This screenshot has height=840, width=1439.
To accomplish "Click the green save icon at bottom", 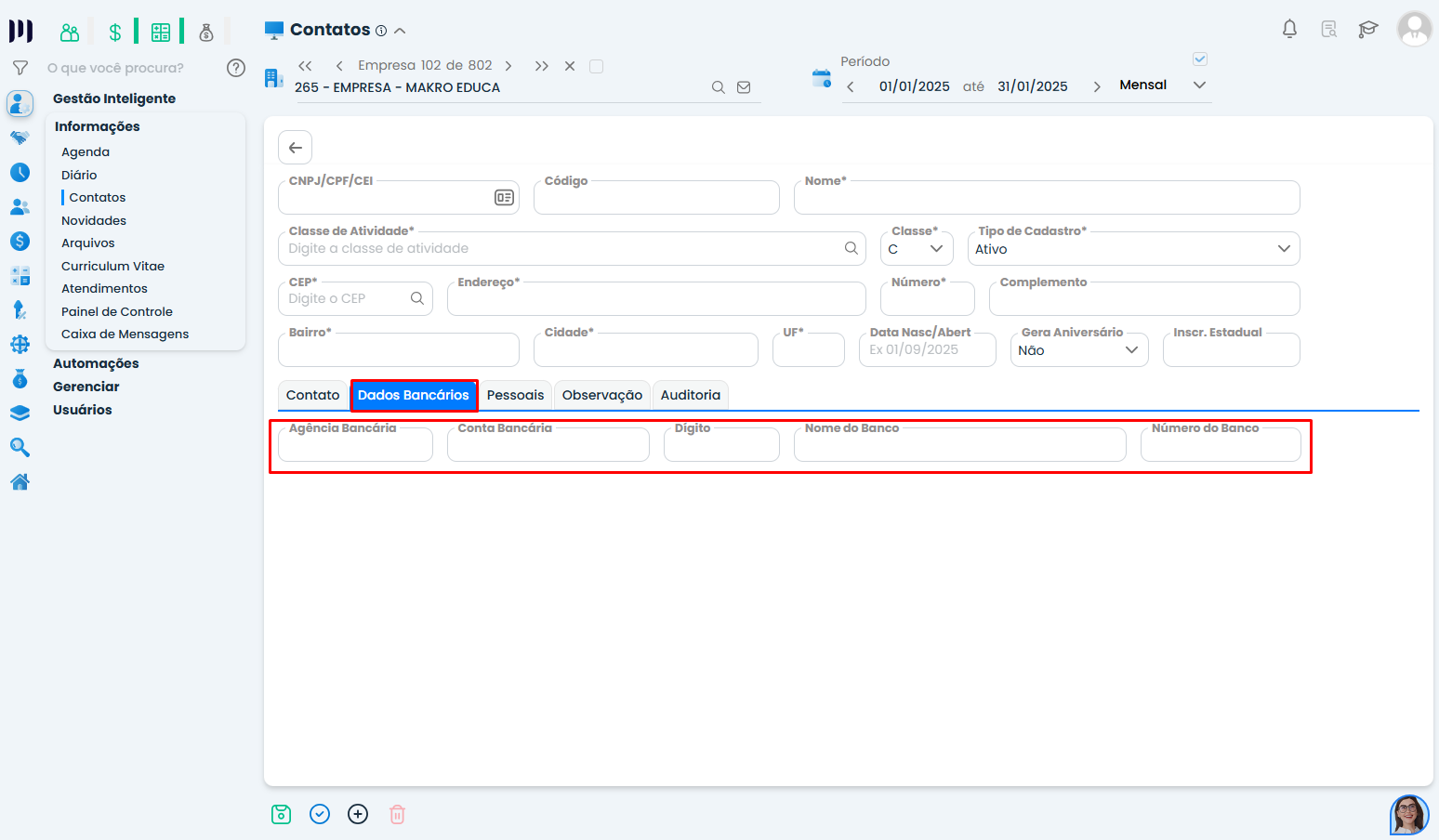I will (281, 814).
